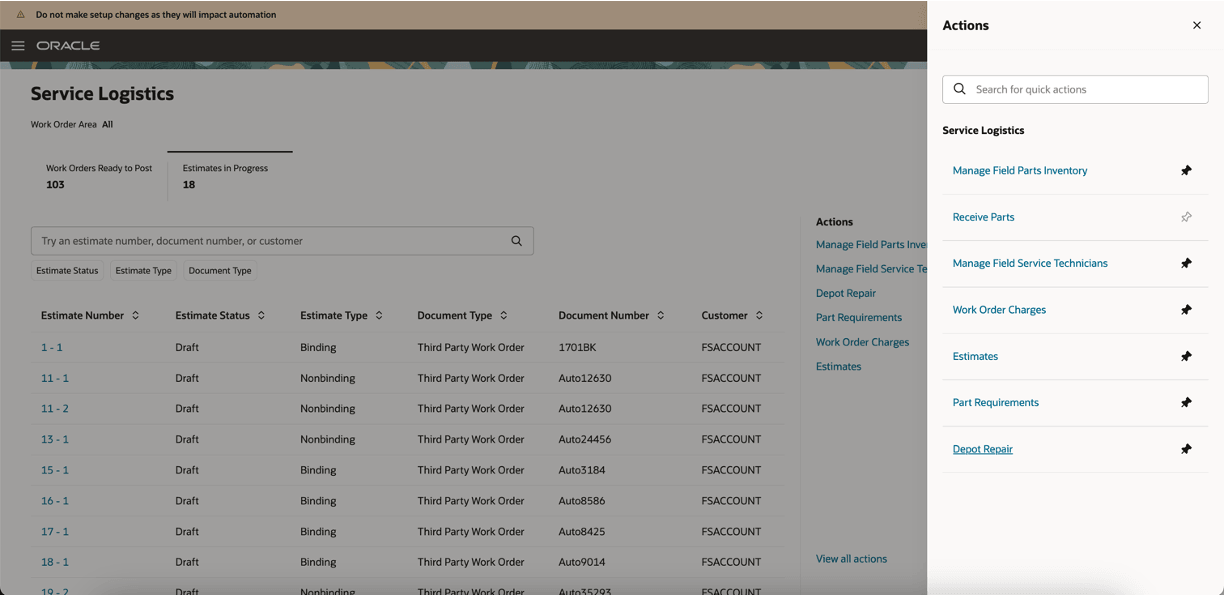Viewport: 1224px width, 596px height.
Task: Open the Estimate Status filter
Action: point(66,270)
